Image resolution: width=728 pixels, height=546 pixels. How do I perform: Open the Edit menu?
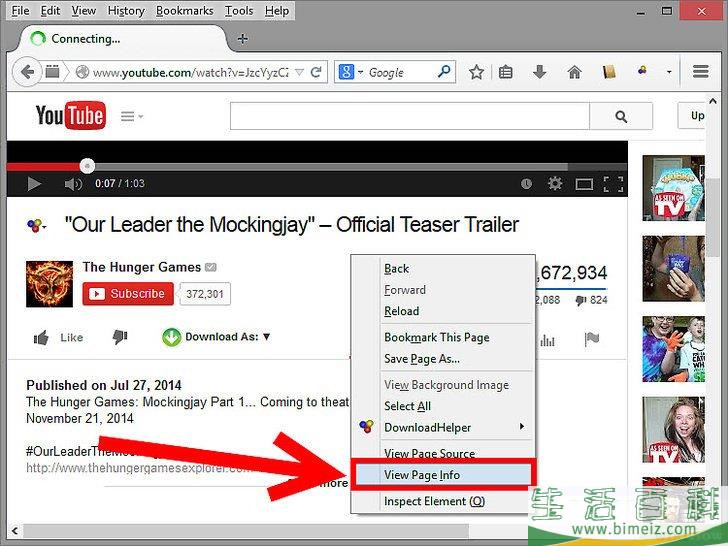(50, 11)
